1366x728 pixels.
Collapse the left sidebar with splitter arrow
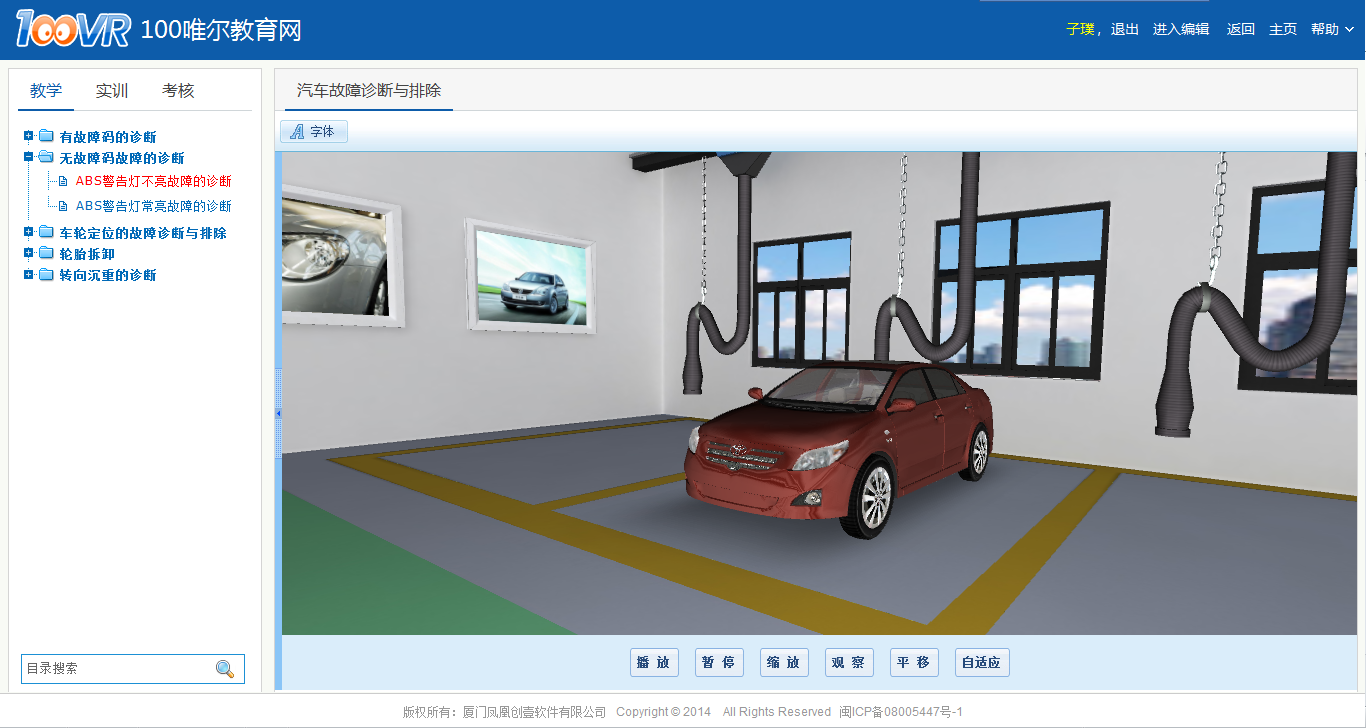pos(278,413)
